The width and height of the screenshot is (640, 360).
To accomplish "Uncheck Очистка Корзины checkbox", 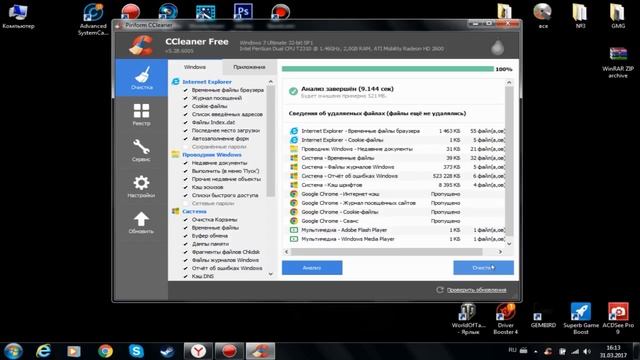I will point(186,220).
